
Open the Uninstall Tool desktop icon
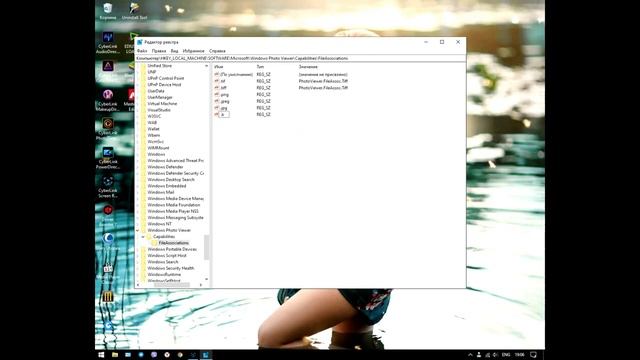(x=134, y=11)
